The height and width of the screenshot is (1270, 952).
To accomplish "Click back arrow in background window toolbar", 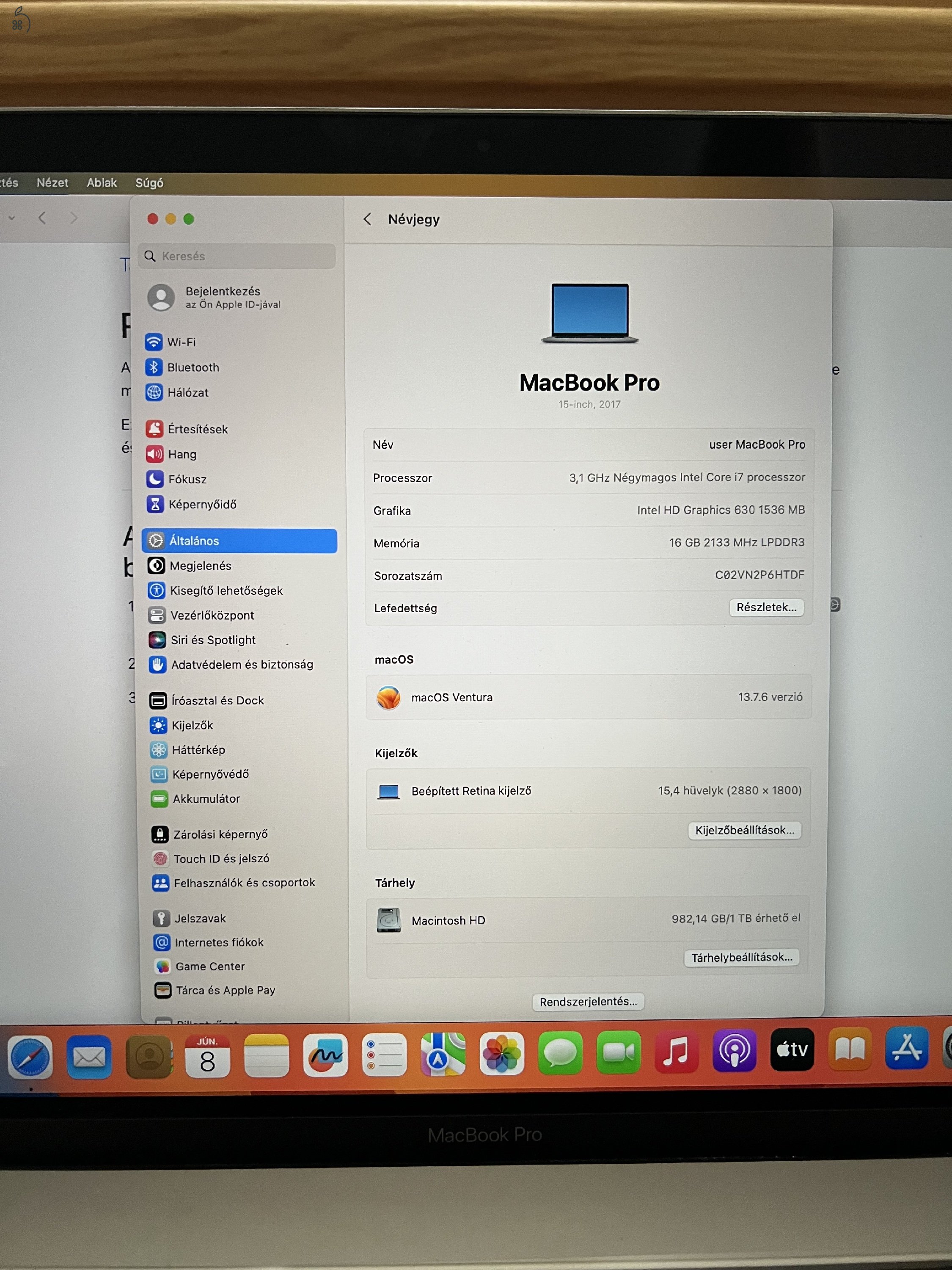I will click(42, 218).
